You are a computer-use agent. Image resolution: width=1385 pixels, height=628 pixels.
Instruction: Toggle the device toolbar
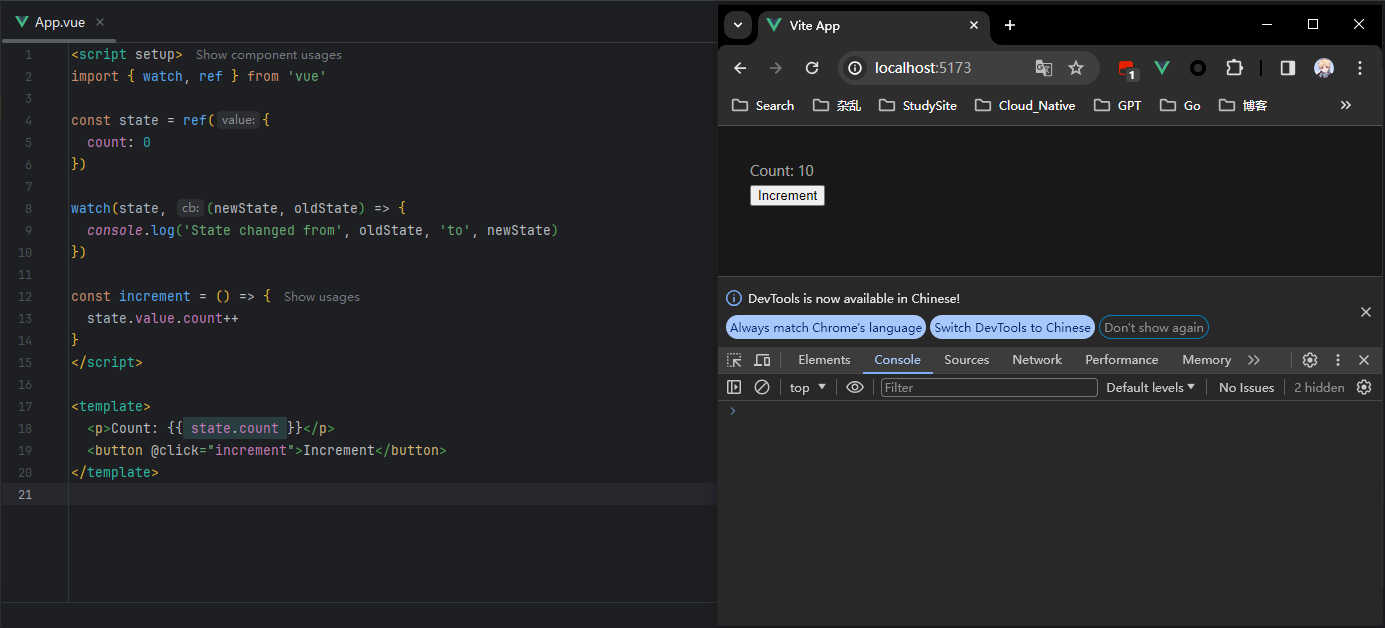tap(762, 360)
